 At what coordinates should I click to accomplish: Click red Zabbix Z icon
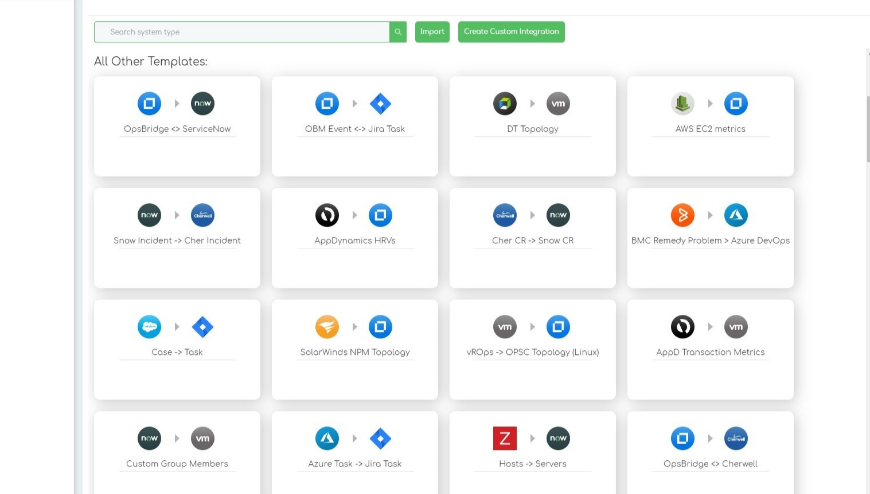point(505,438)
